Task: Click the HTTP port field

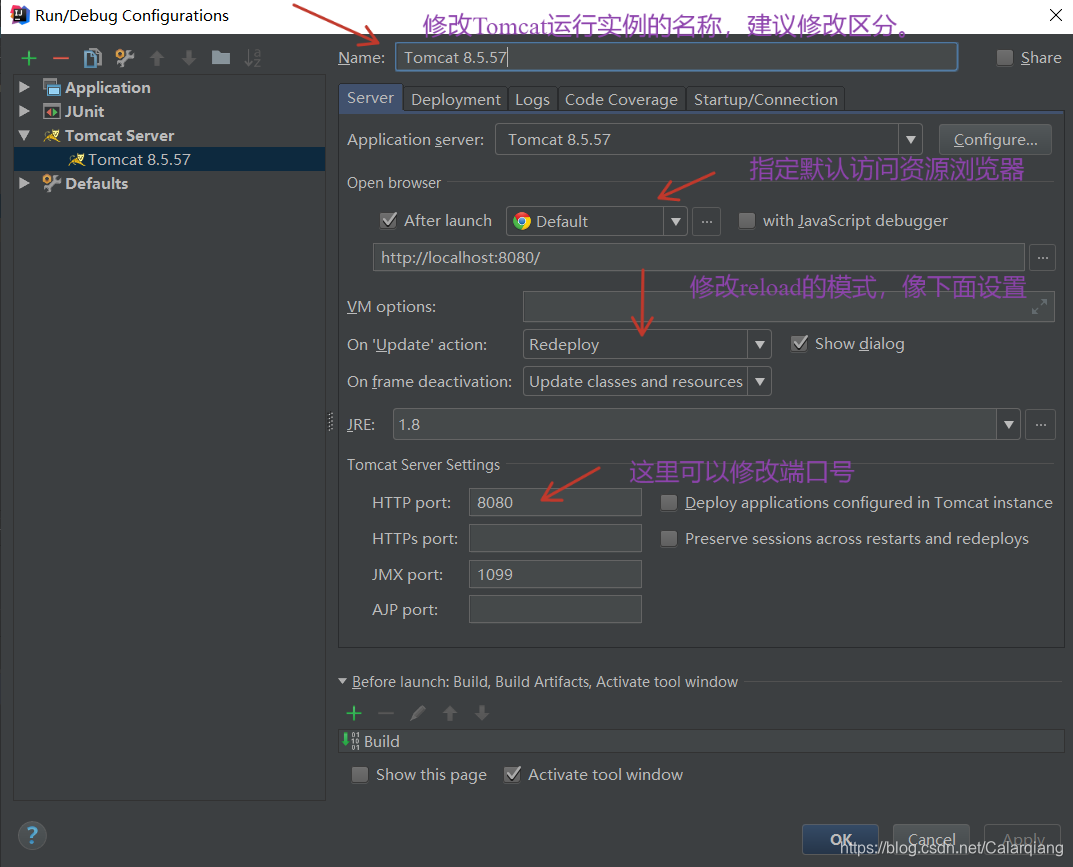Action: click(555, 502)
